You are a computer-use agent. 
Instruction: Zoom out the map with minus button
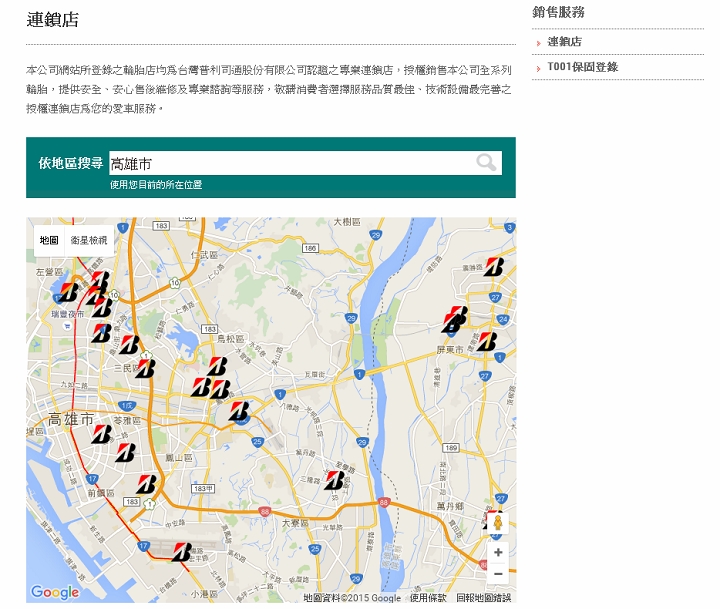498,574
